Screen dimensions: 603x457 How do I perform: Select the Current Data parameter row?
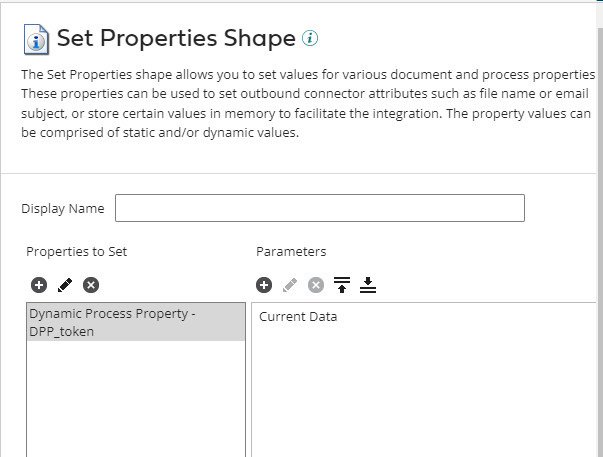298,317
